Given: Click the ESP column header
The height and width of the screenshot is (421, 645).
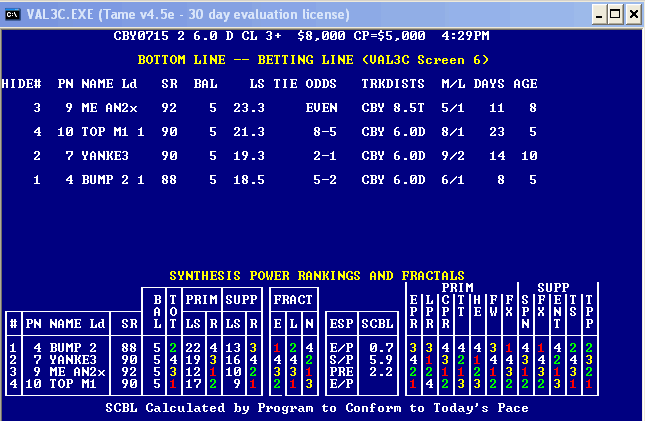Looking at the screenshot, I should (x=341, y=324).
